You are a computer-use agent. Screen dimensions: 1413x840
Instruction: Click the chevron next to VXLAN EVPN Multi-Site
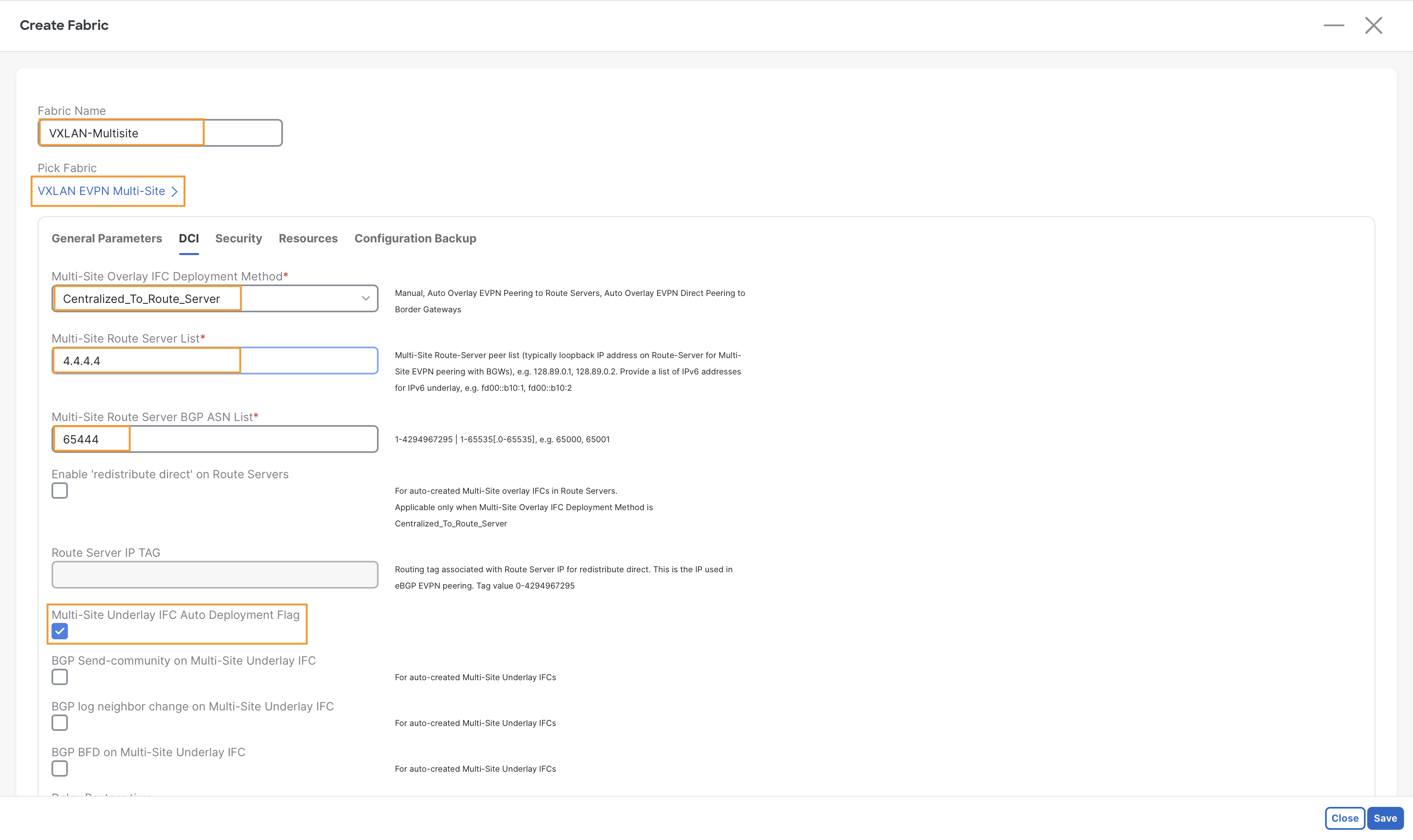tap(174, 191)
